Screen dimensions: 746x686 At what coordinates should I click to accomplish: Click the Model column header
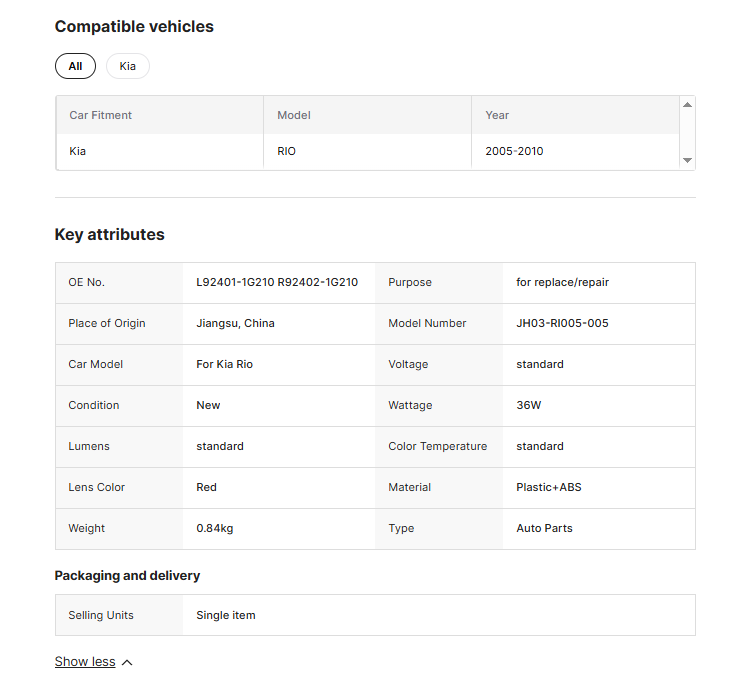(x=294, y=115)
